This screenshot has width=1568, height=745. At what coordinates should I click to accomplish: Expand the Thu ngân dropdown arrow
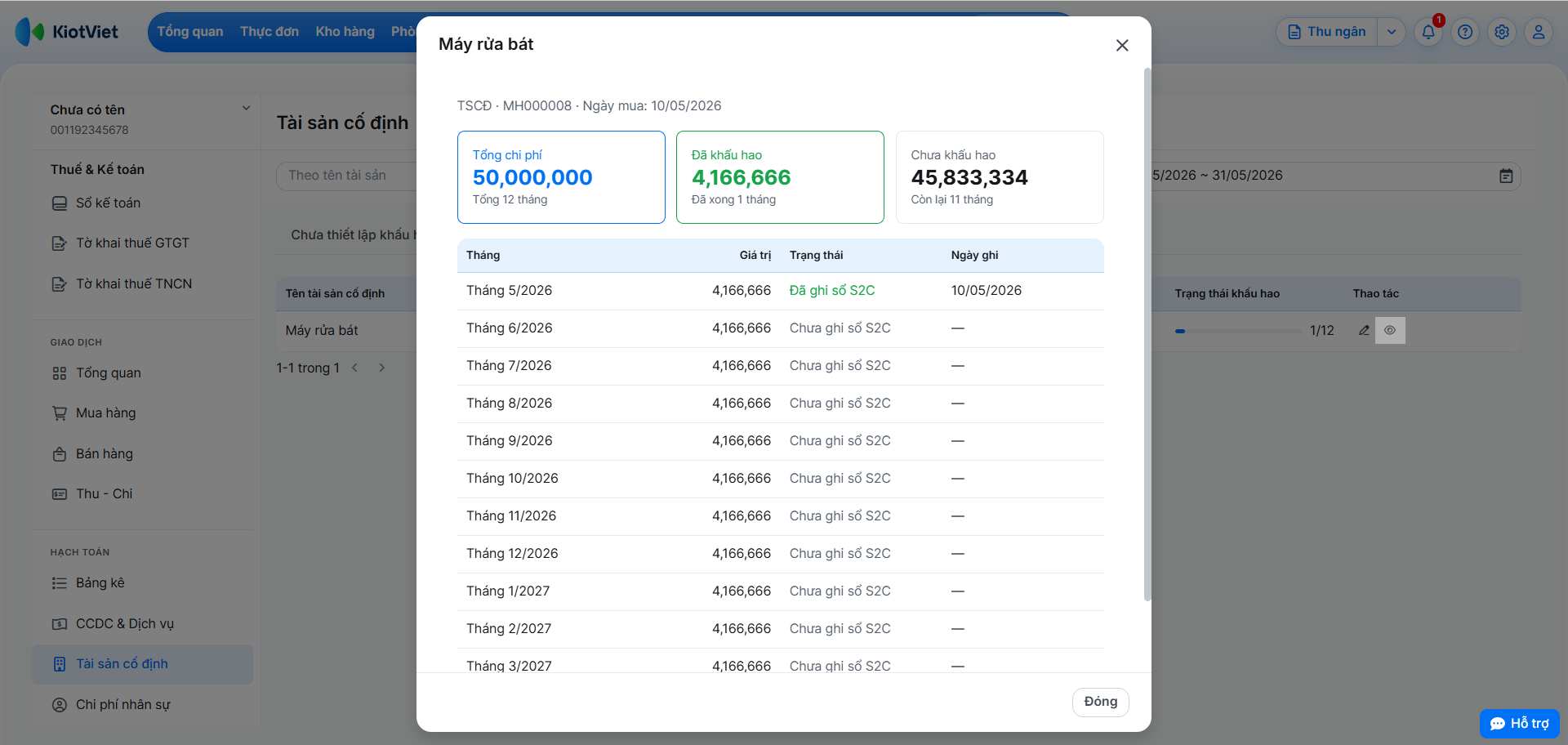point(1392,32)
